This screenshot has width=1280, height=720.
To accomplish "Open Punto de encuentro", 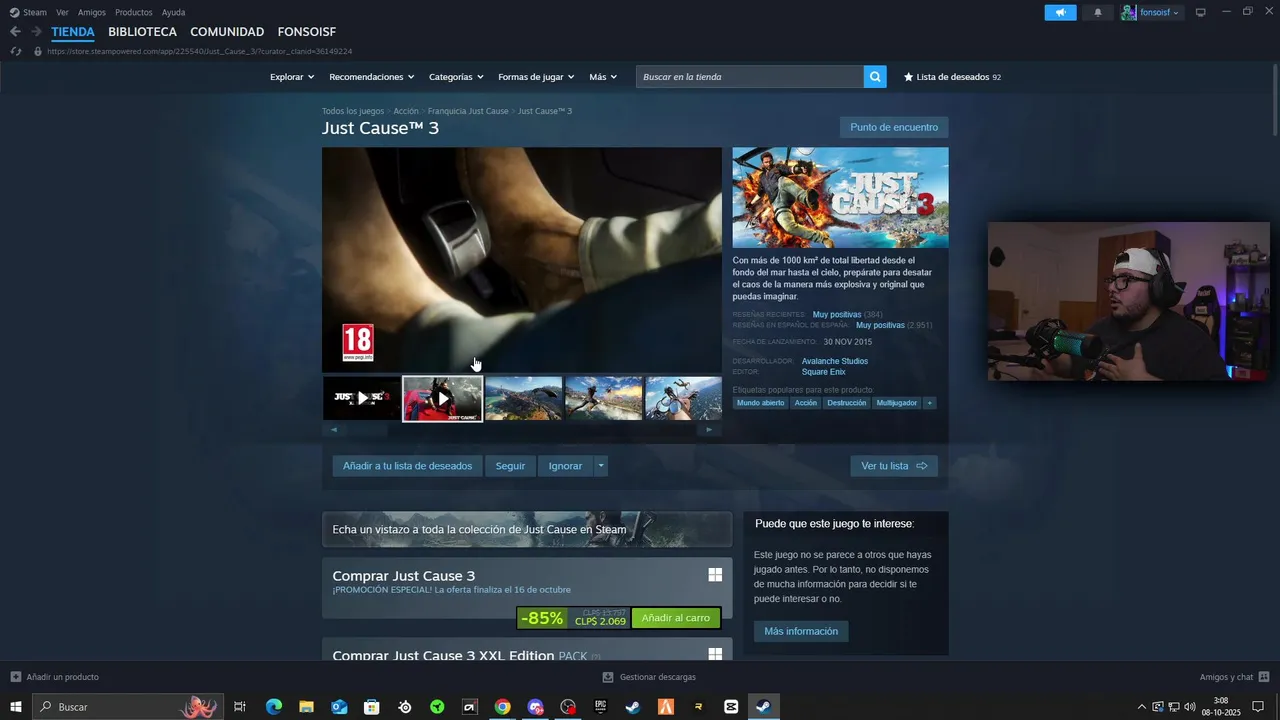I will 894,127.
